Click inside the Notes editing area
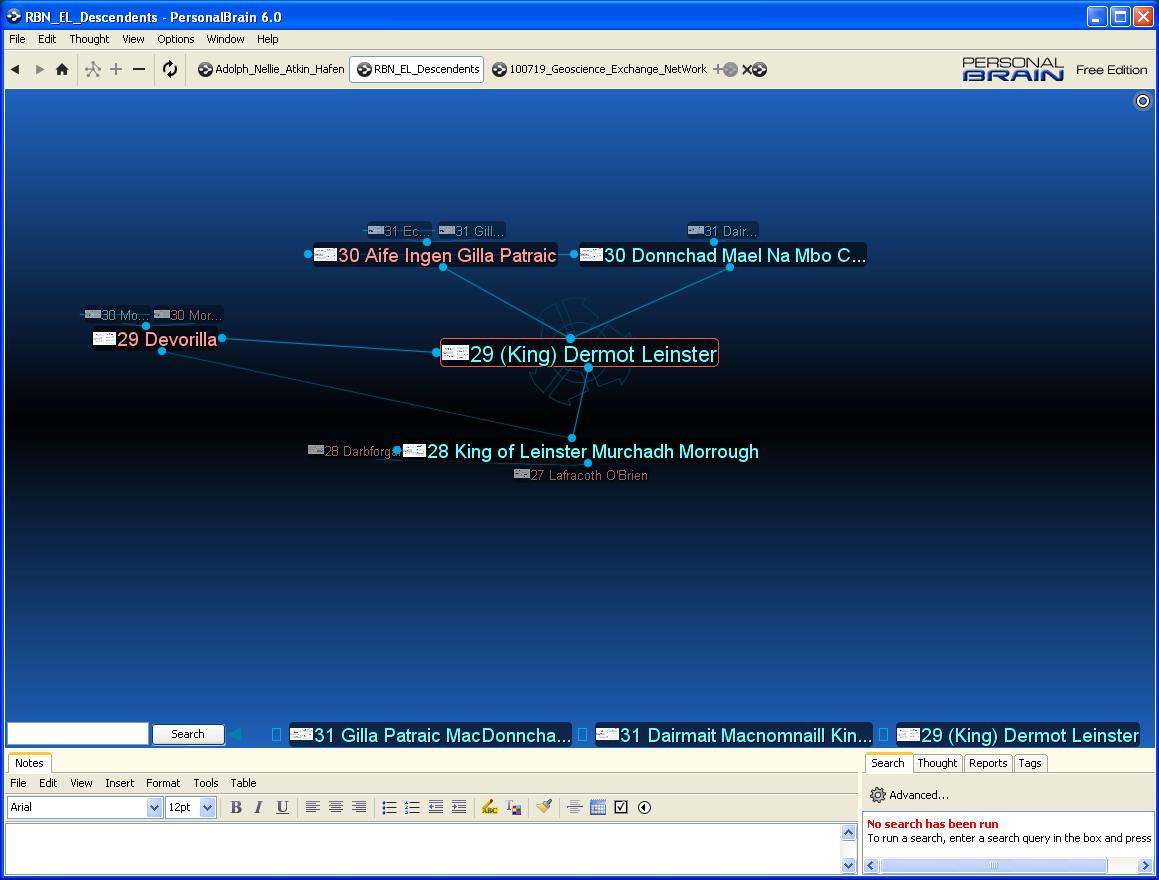 [423, 848]
